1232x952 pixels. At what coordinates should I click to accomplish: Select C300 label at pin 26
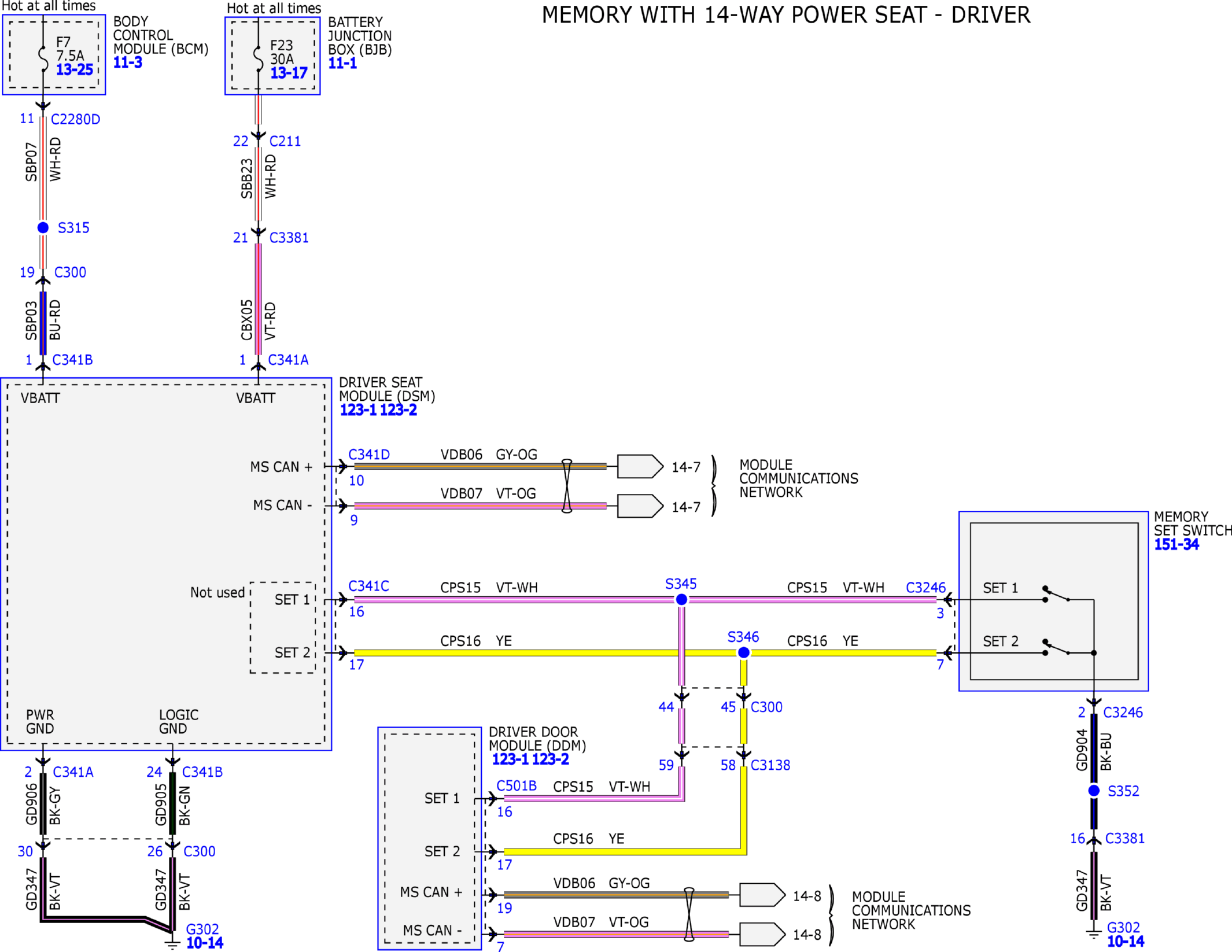click(x=199, y=851)
